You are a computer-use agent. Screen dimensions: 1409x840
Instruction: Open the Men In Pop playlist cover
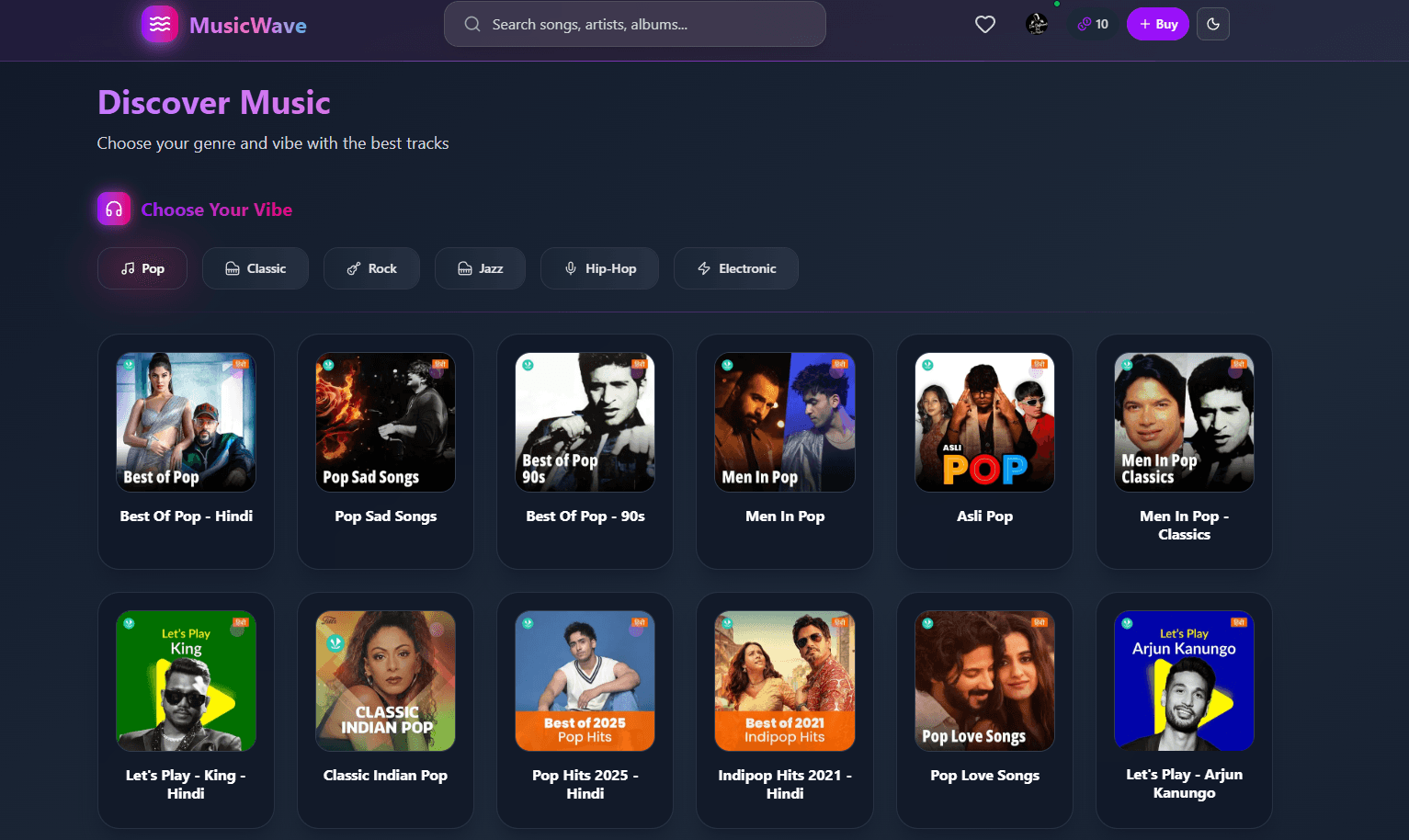785,422
